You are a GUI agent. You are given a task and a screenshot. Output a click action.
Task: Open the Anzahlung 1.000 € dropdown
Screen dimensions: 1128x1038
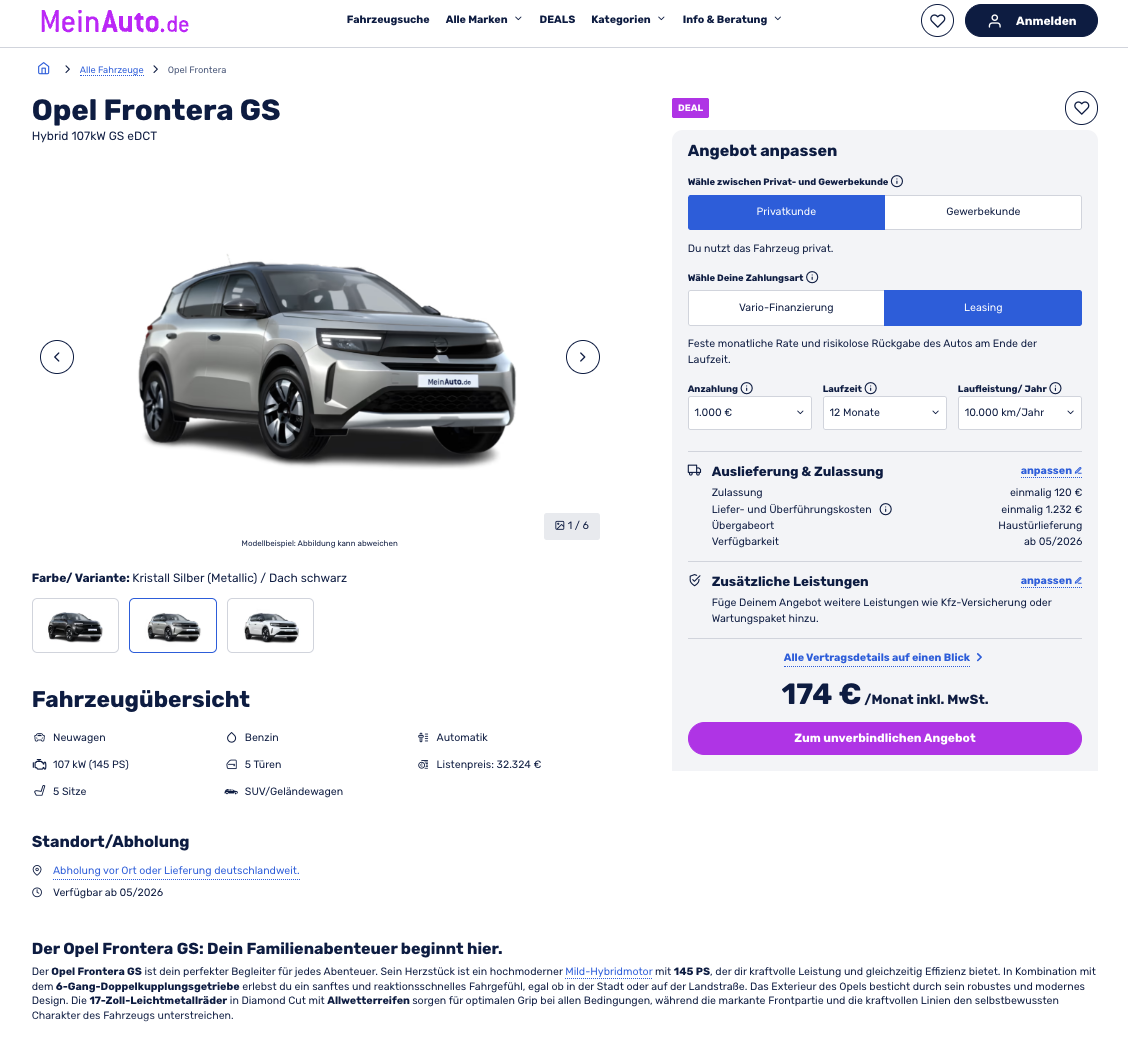pyautogui.click(x=749, y=413)
